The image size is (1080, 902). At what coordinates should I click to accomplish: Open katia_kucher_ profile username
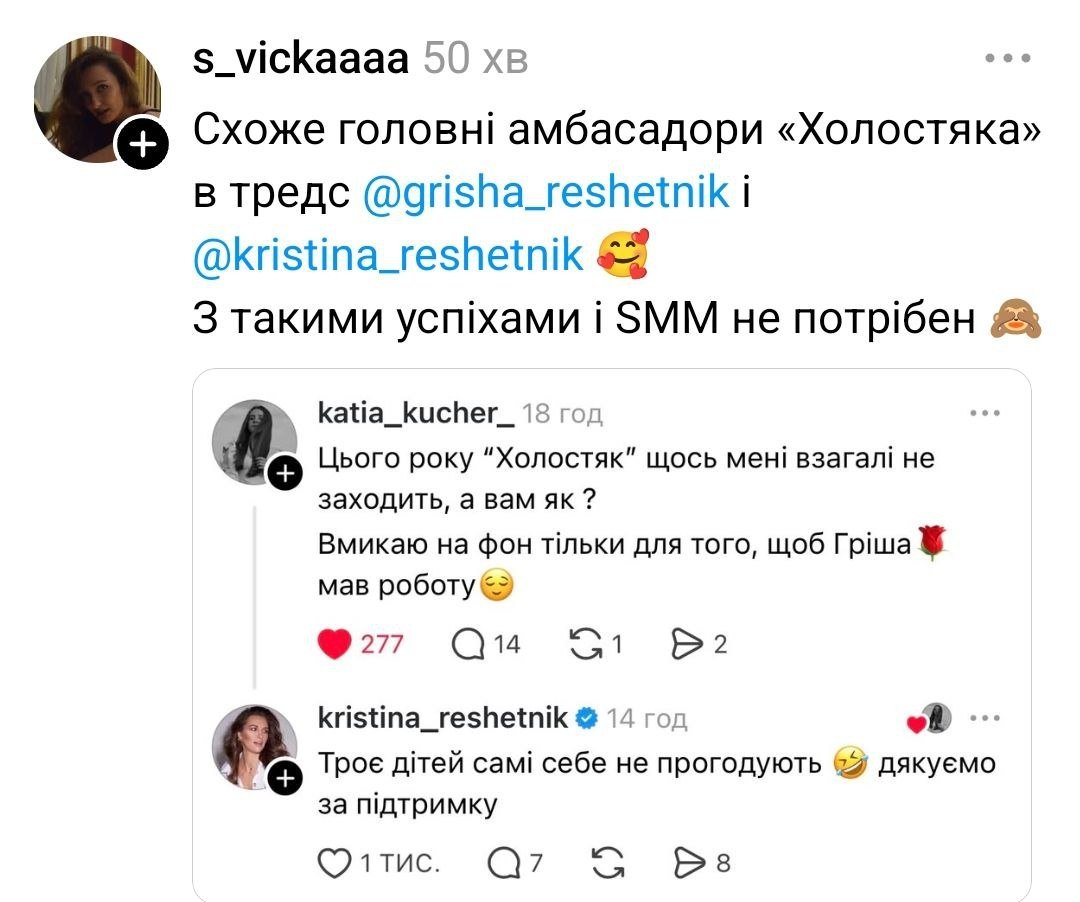(415, 413)
